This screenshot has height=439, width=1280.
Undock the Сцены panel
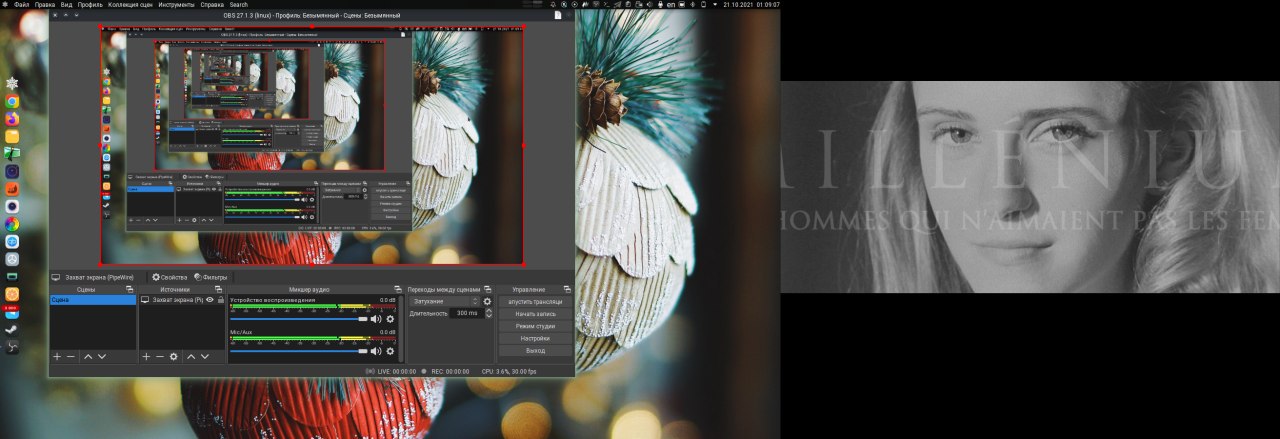130,289
